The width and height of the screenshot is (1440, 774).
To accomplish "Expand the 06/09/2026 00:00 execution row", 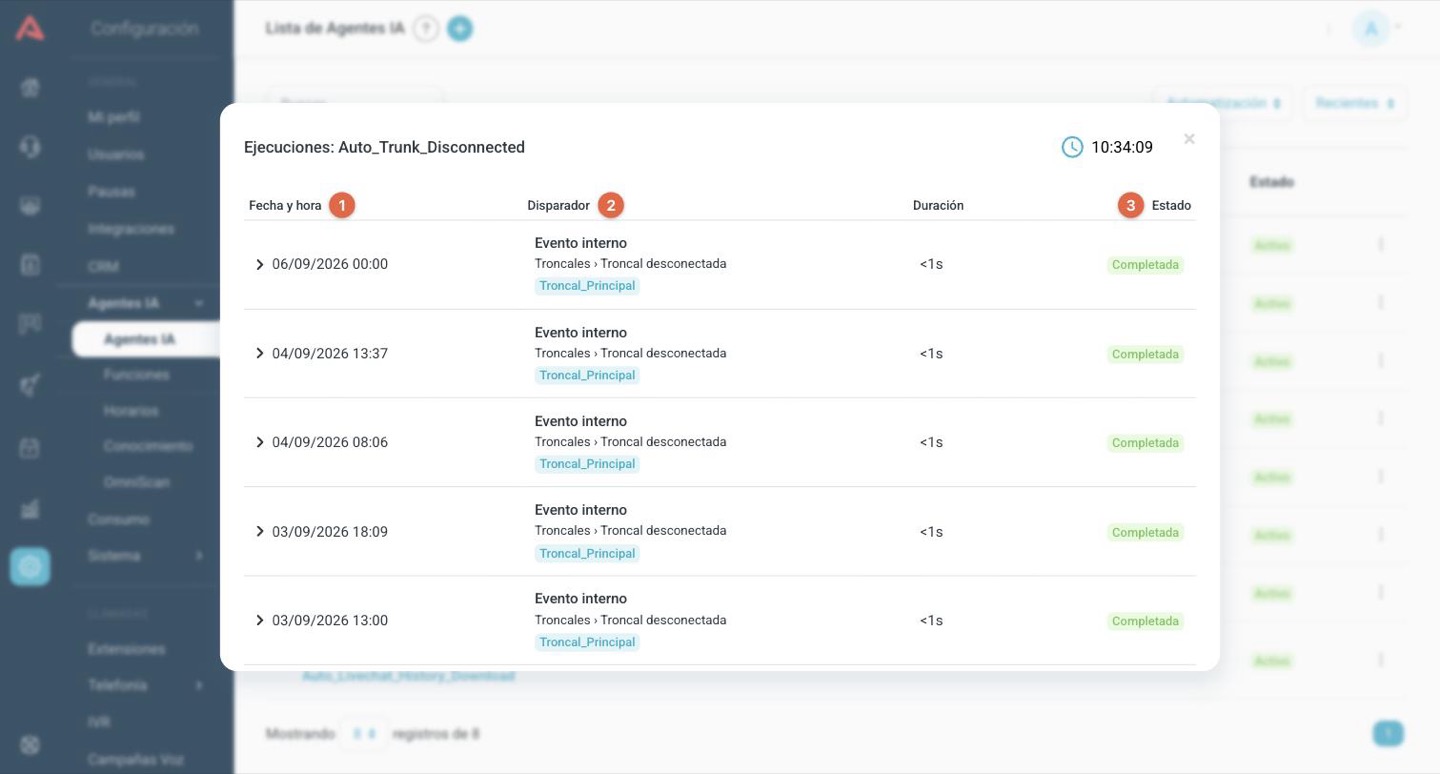I will (x=260, y=265).
